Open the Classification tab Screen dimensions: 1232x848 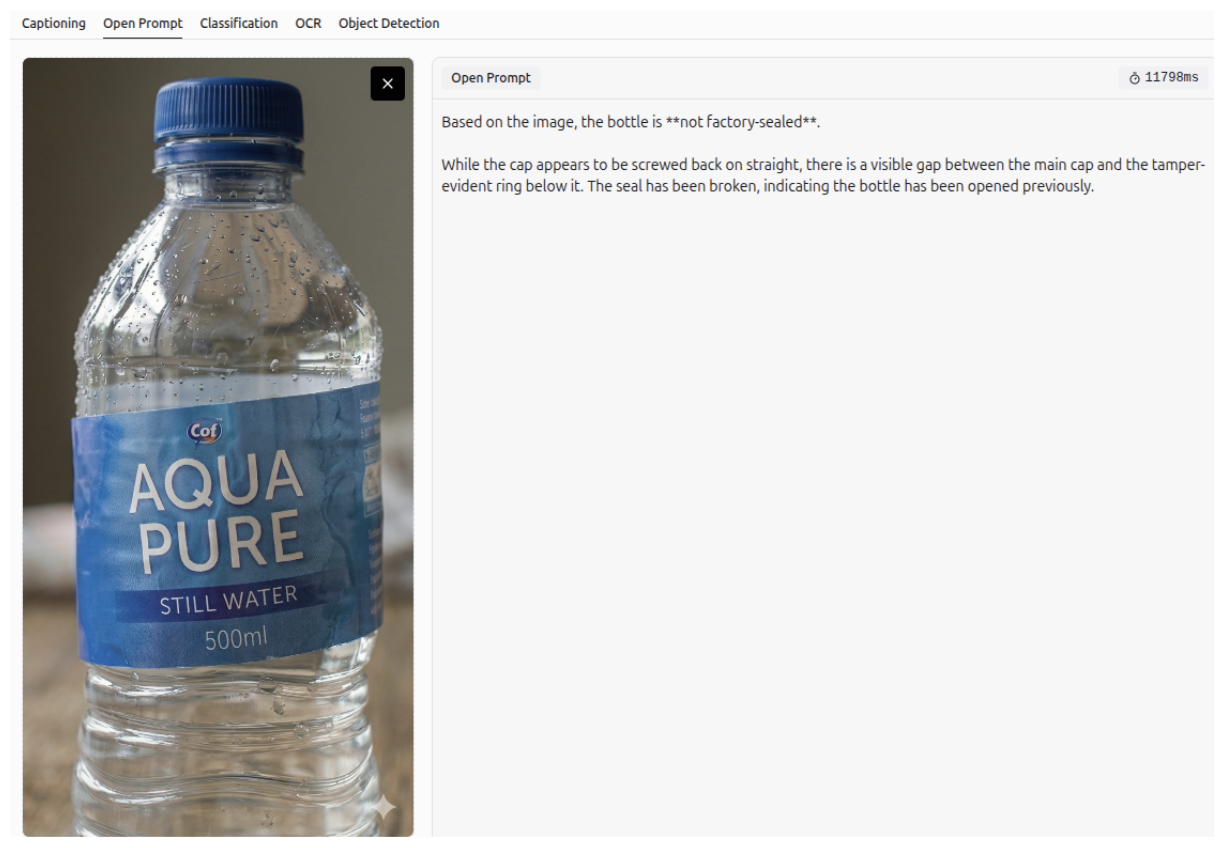[x=239, y=23]
